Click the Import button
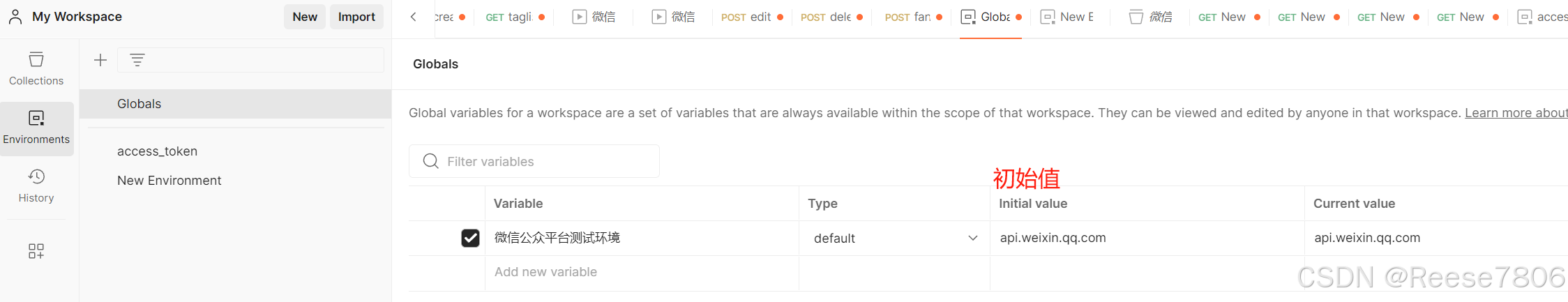The width and height of the screenshot is (1568, 302). click(x=356, y=17)
